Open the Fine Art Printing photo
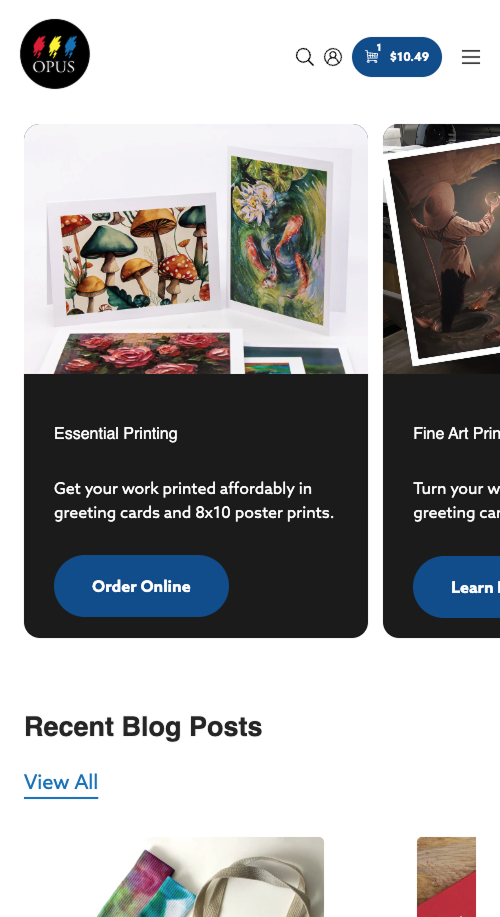500x917 pixels. (x=442, y=249)
